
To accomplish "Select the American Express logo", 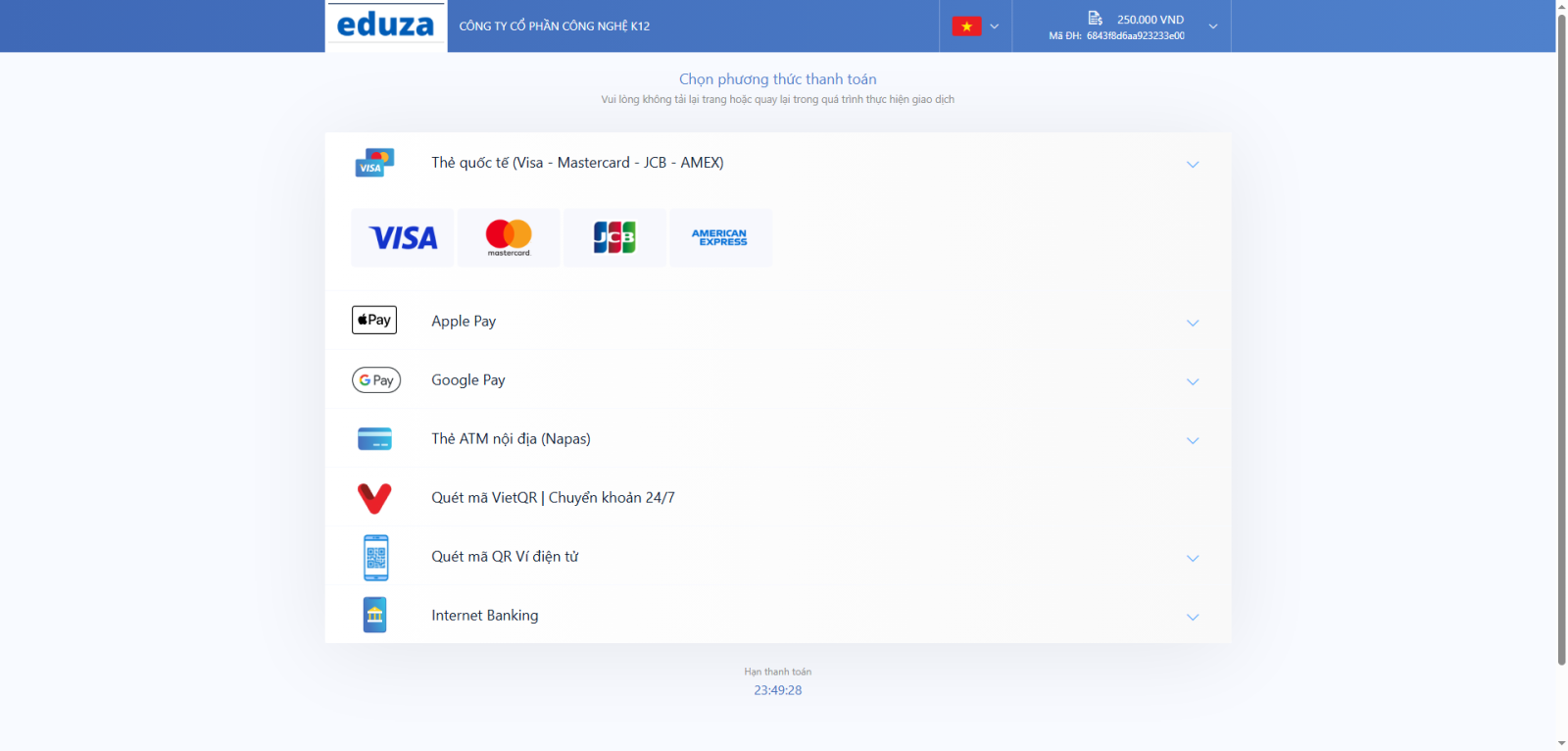I will [720, 237].
